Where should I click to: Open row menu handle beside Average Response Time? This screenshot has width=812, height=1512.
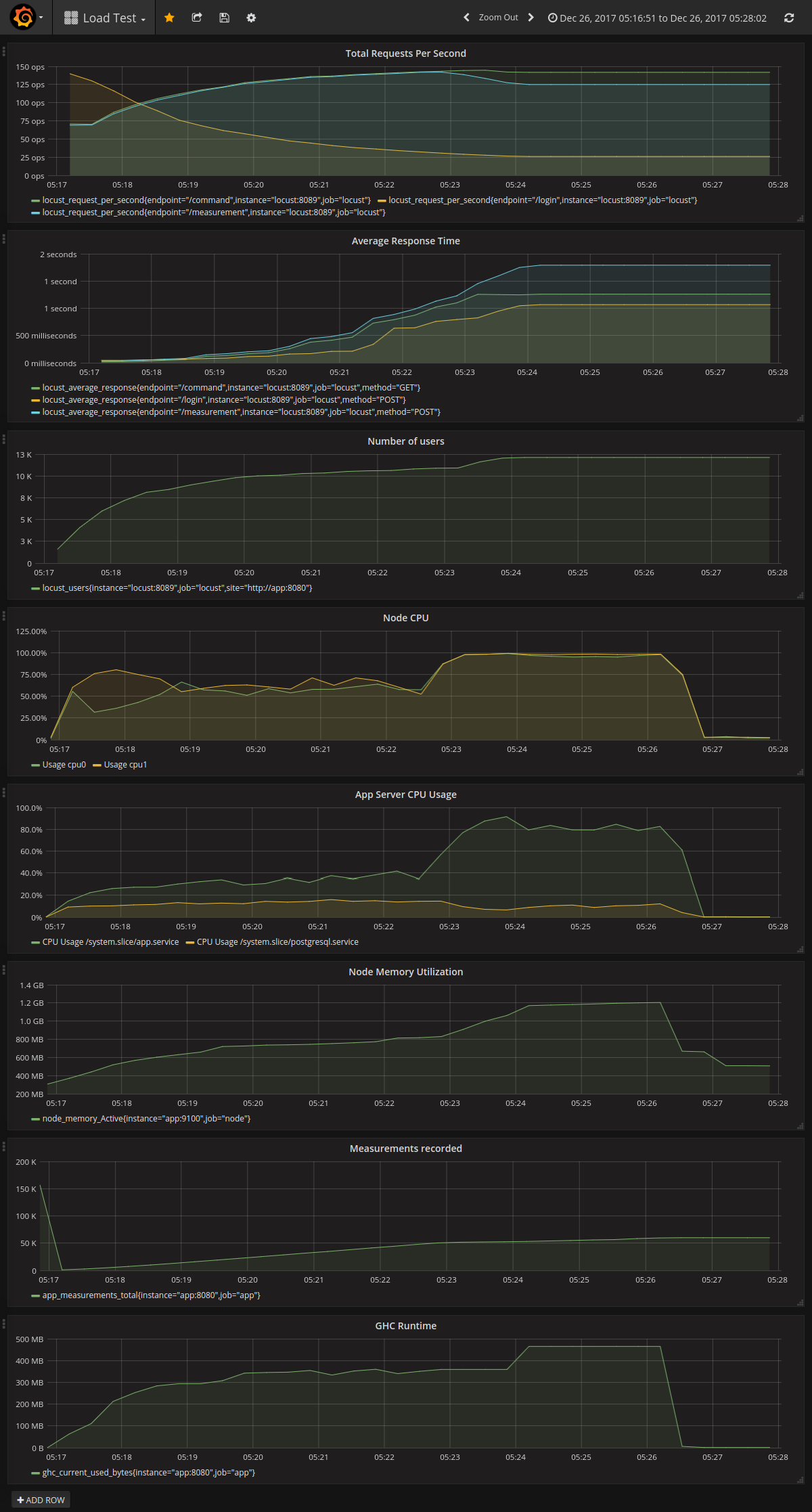tap(3, 238)
